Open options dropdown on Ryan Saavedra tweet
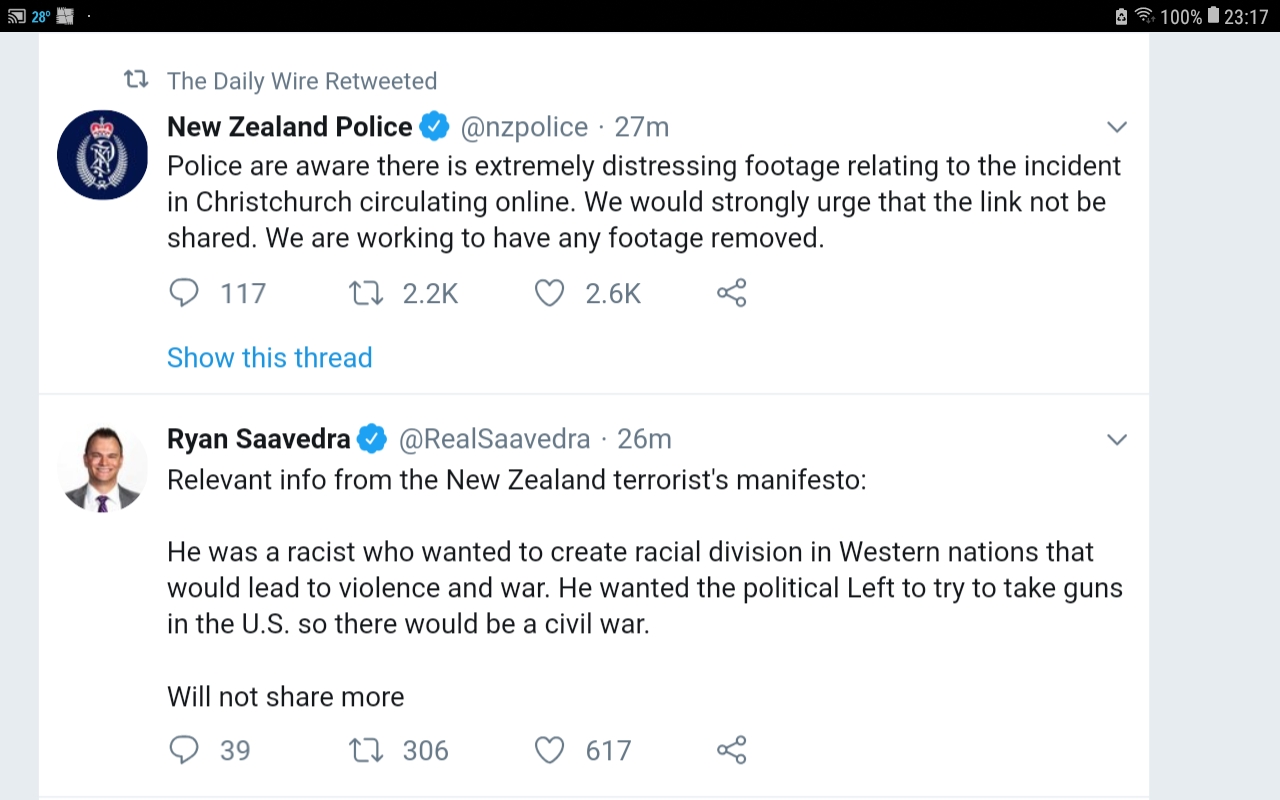The width and height of the screenshot is (1280, 800). click(1117, 439)
